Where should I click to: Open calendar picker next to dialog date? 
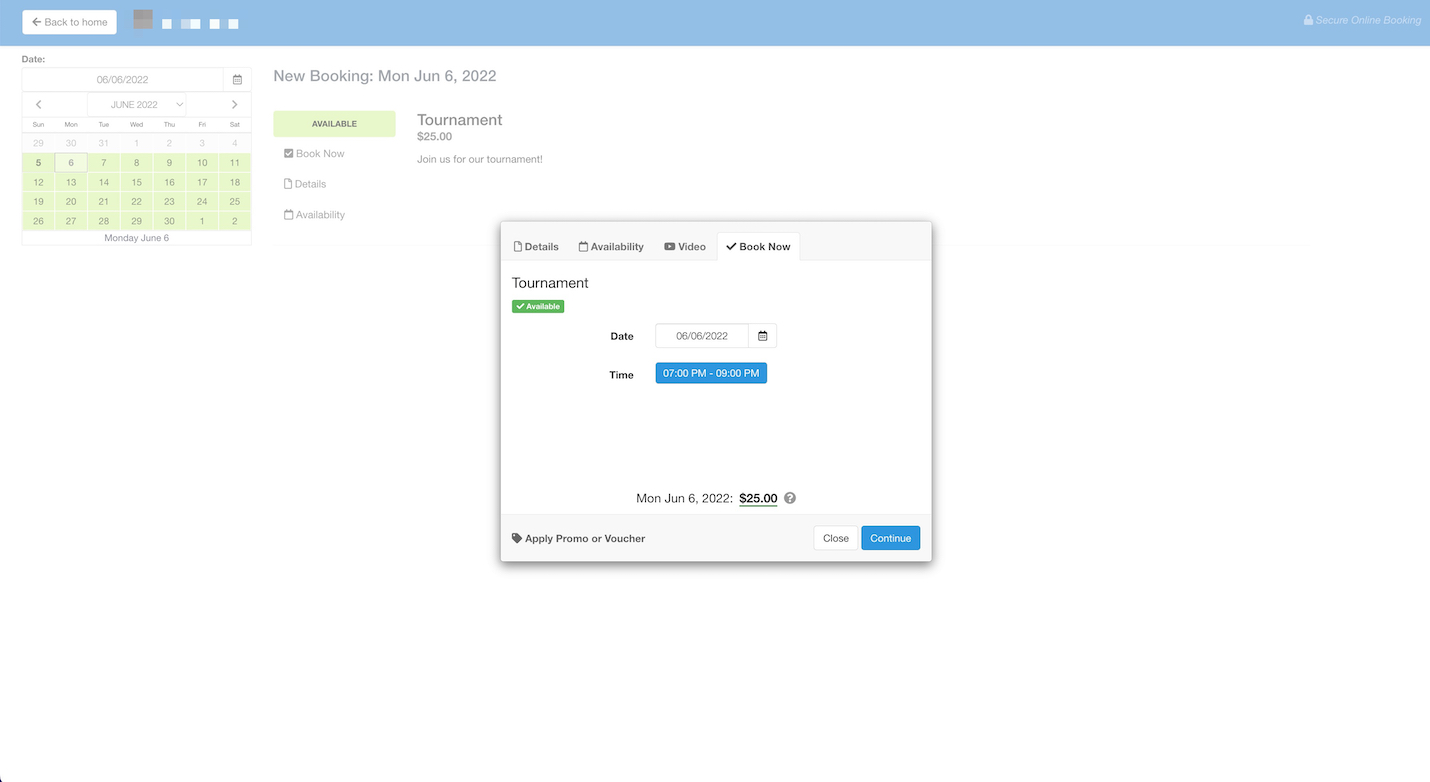pos(763,336)
